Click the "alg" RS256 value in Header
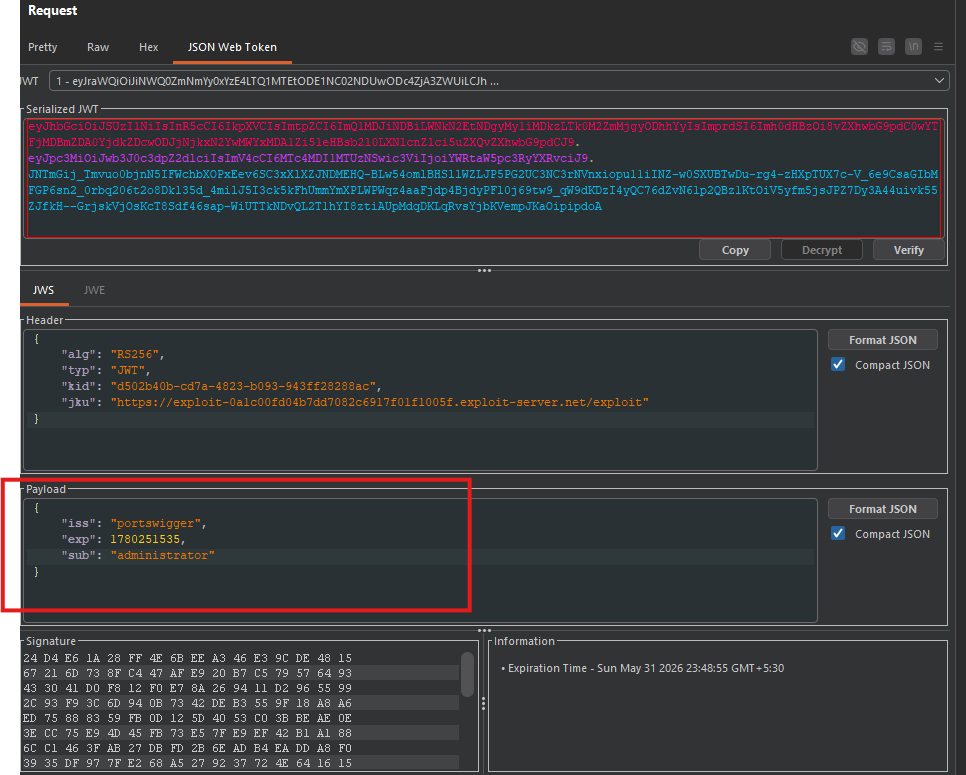The width and height of the screenshot is (966, 775). pyautogui.click(x=136, y=354)
